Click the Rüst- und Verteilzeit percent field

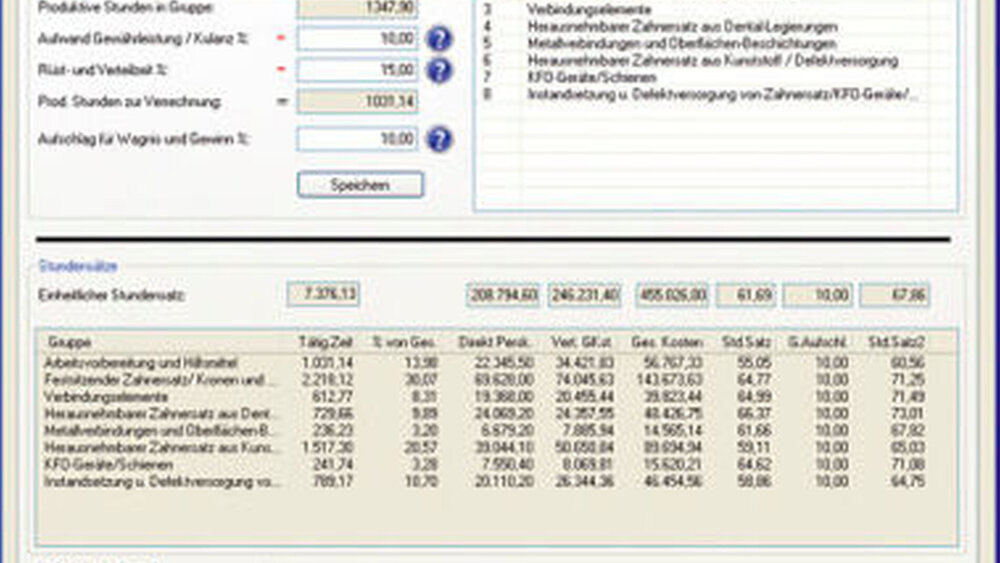[357, 70]
